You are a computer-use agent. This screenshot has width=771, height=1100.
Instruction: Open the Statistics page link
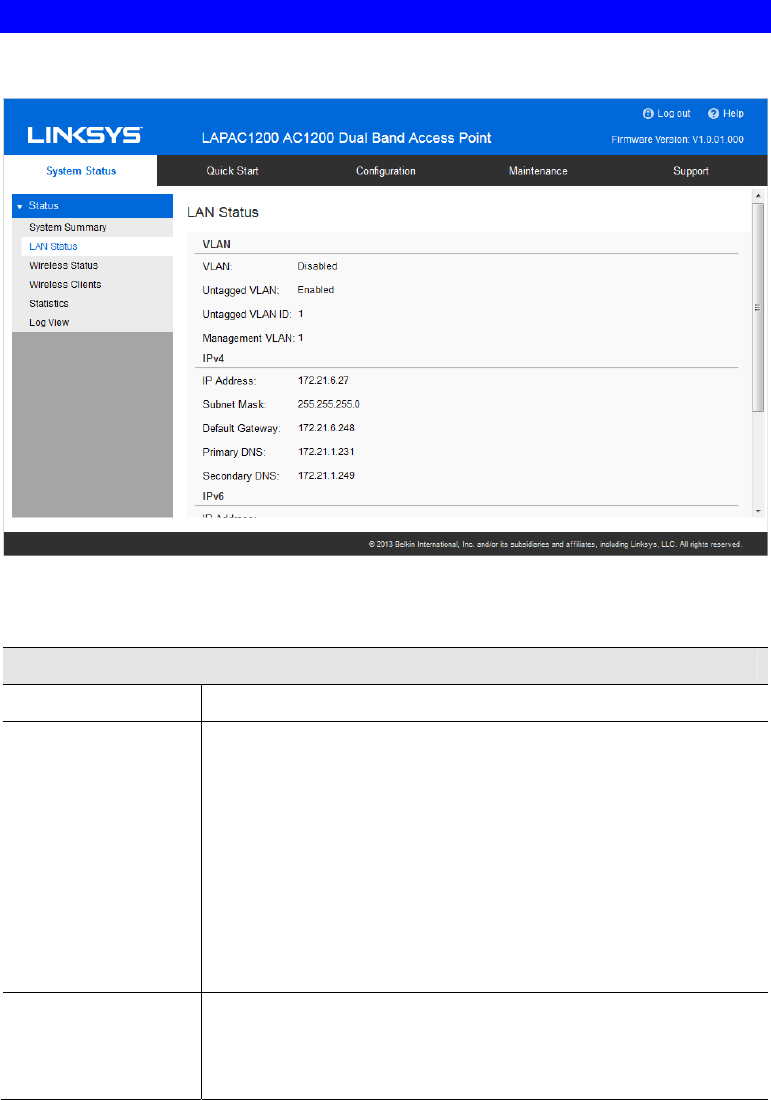point(48,303)
